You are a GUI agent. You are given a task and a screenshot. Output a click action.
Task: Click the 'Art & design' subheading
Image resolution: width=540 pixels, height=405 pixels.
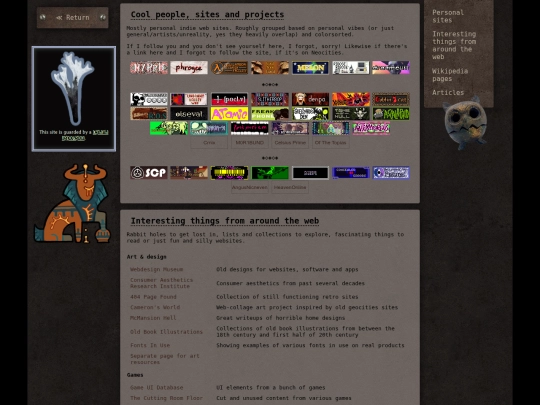click(x=146, y=257)
